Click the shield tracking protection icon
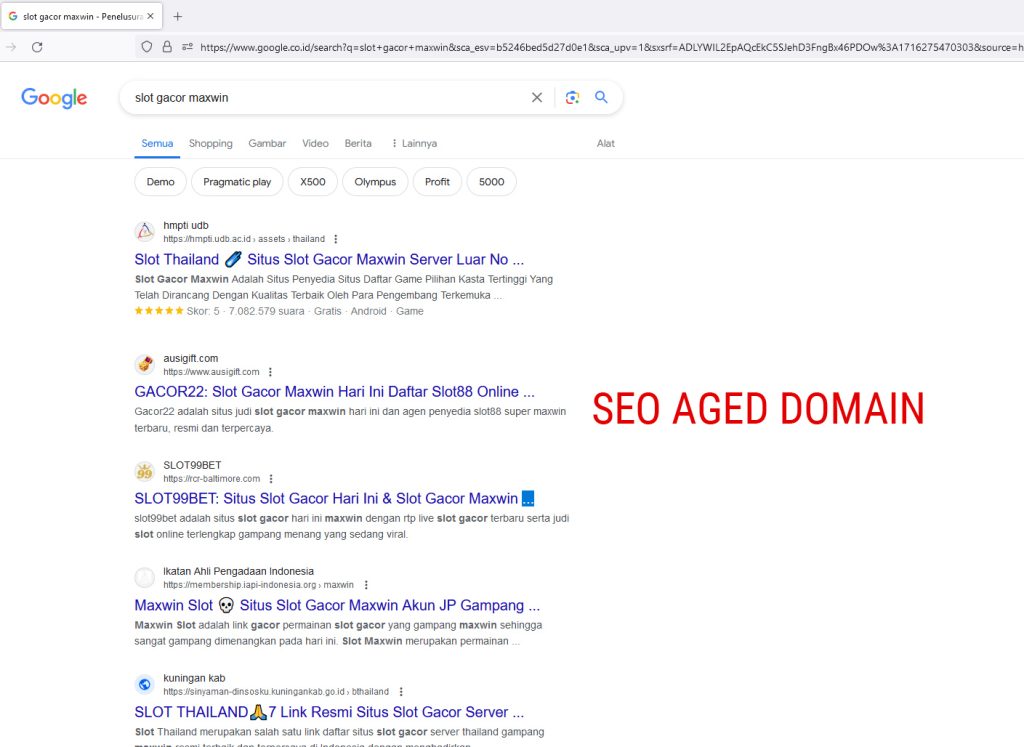 147,47
